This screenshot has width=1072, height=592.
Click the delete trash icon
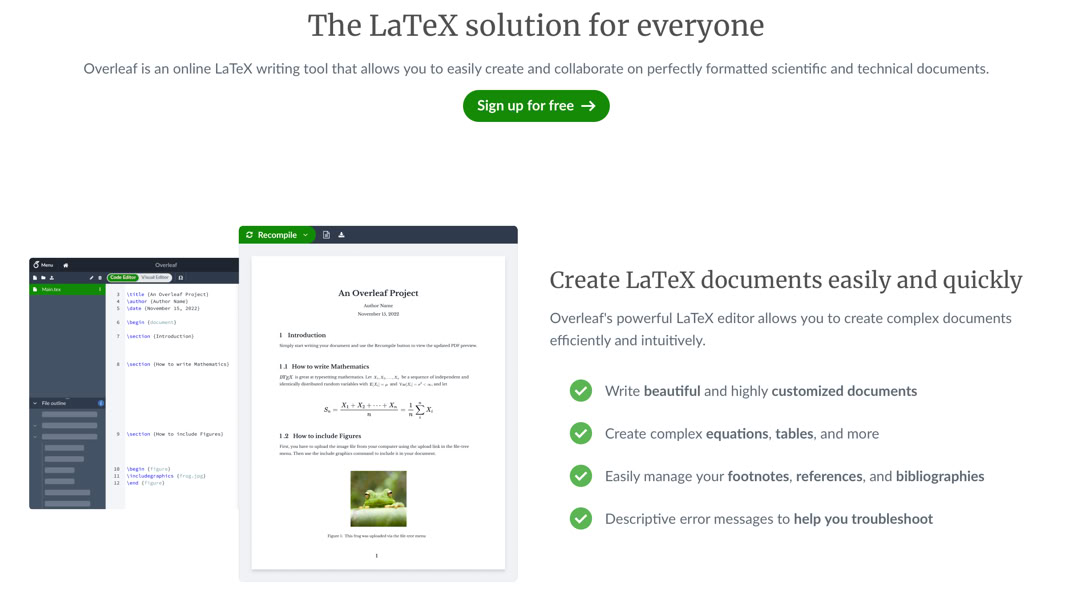pyautogui.click(x=99, y=278)
